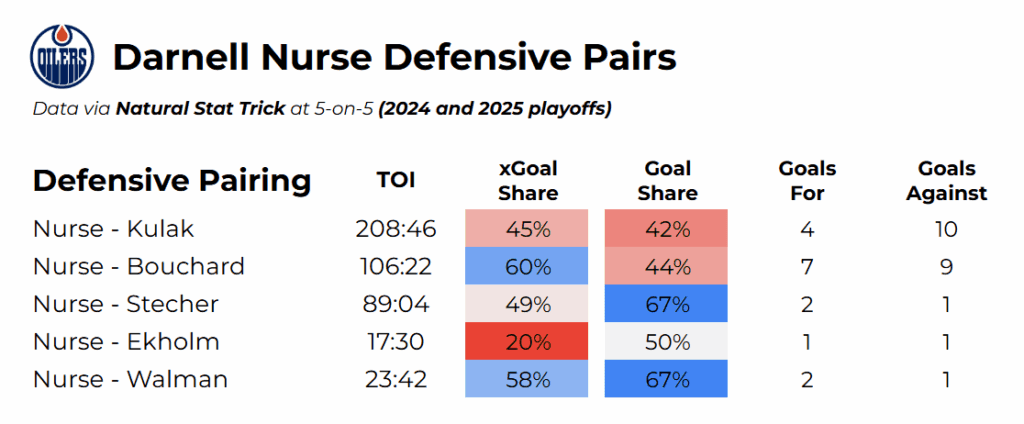Select the blue 60% xGoal Share cell
Viewport: 1024px width, 424px height.
527,267
